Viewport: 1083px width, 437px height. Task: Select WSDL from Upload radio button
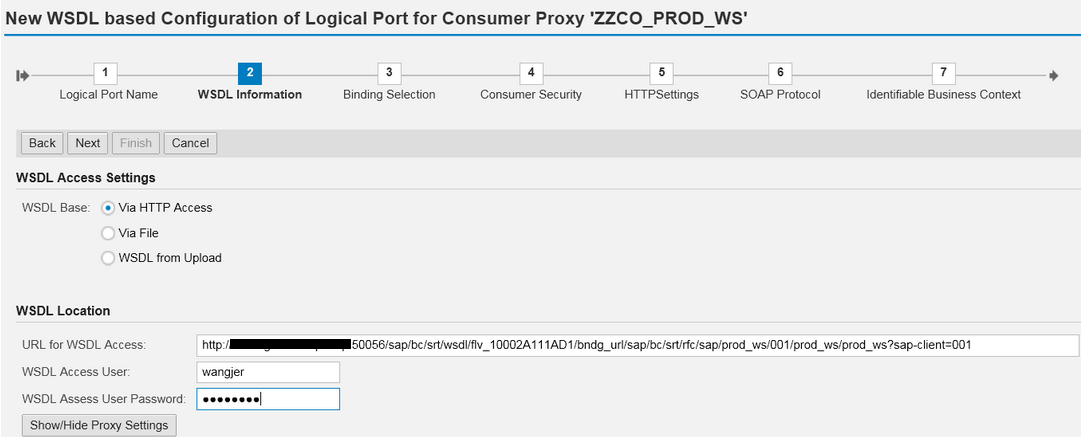coord(108,258)
